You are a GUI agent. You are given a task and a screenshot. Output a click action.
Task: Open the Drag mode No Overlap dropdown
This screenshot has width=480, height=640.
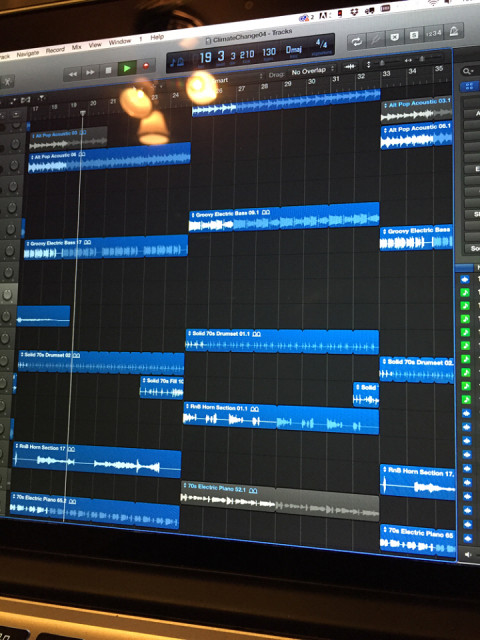(x=312, y=71)
